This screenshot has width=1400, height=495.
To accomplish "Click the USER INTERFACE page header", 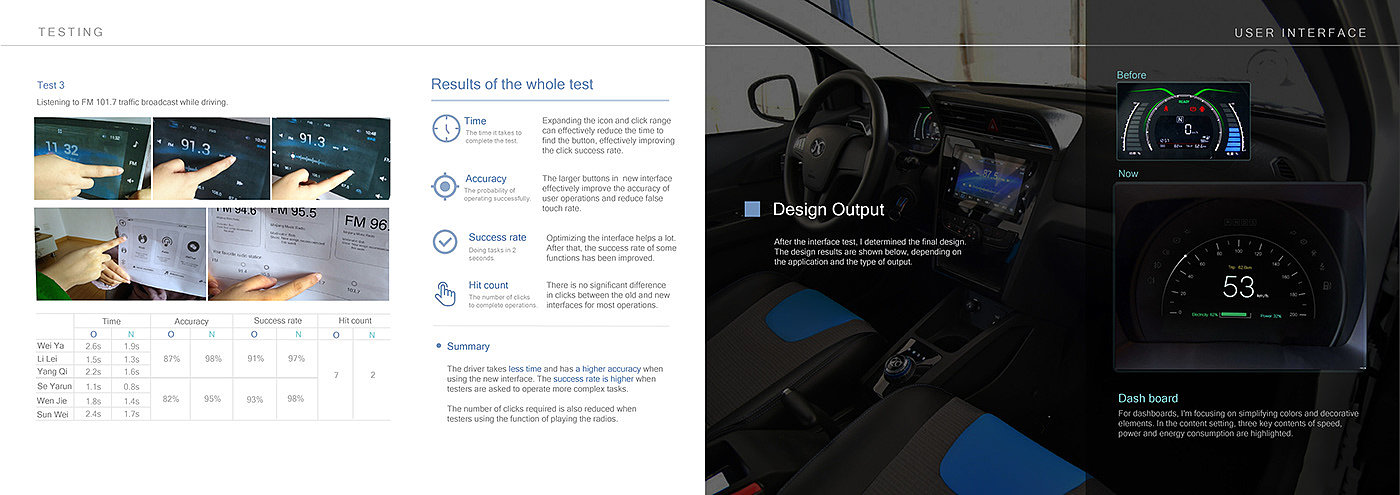I will (x=1300, y=33).
